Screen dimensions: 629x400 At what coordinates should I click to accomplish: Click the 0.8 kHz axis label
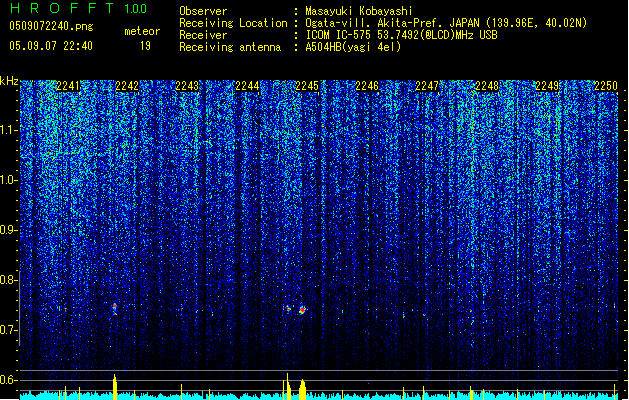[x=9, y=280]
